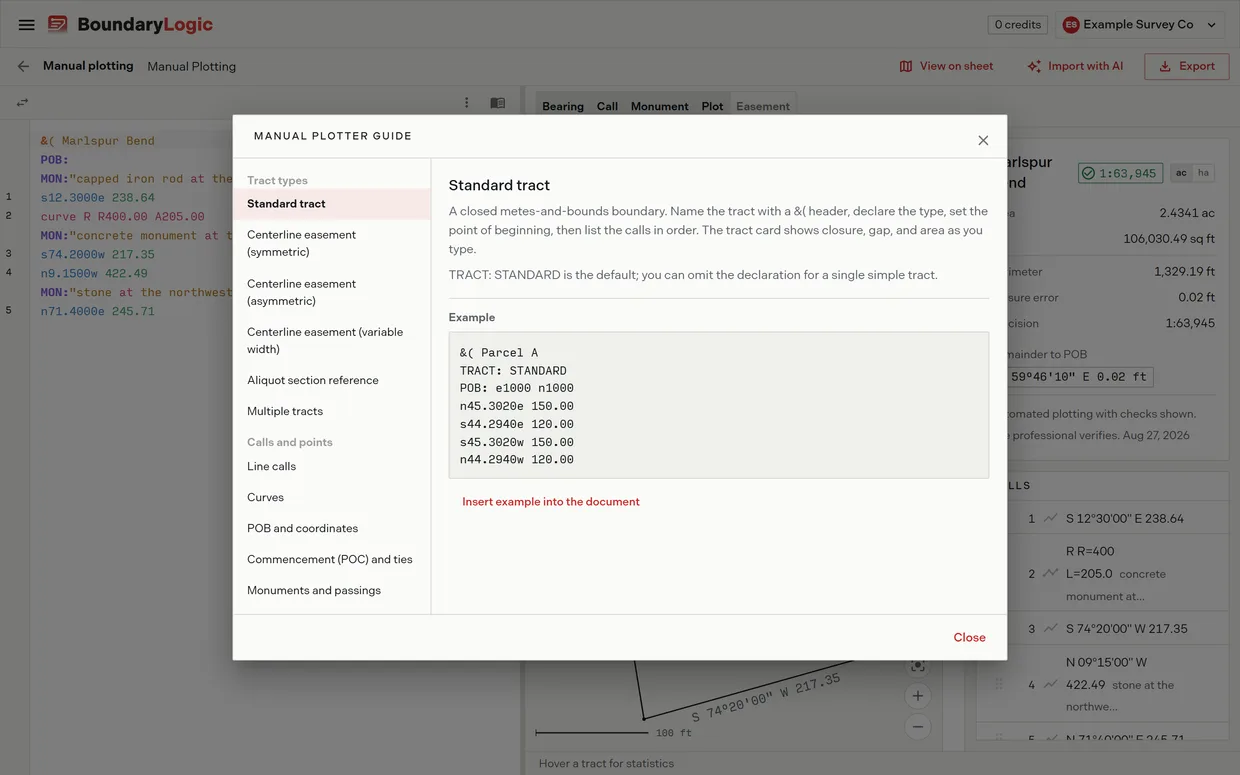Click the 2.4341 ac area value
Viewport: 1240px width, 775px height.
1187,213
